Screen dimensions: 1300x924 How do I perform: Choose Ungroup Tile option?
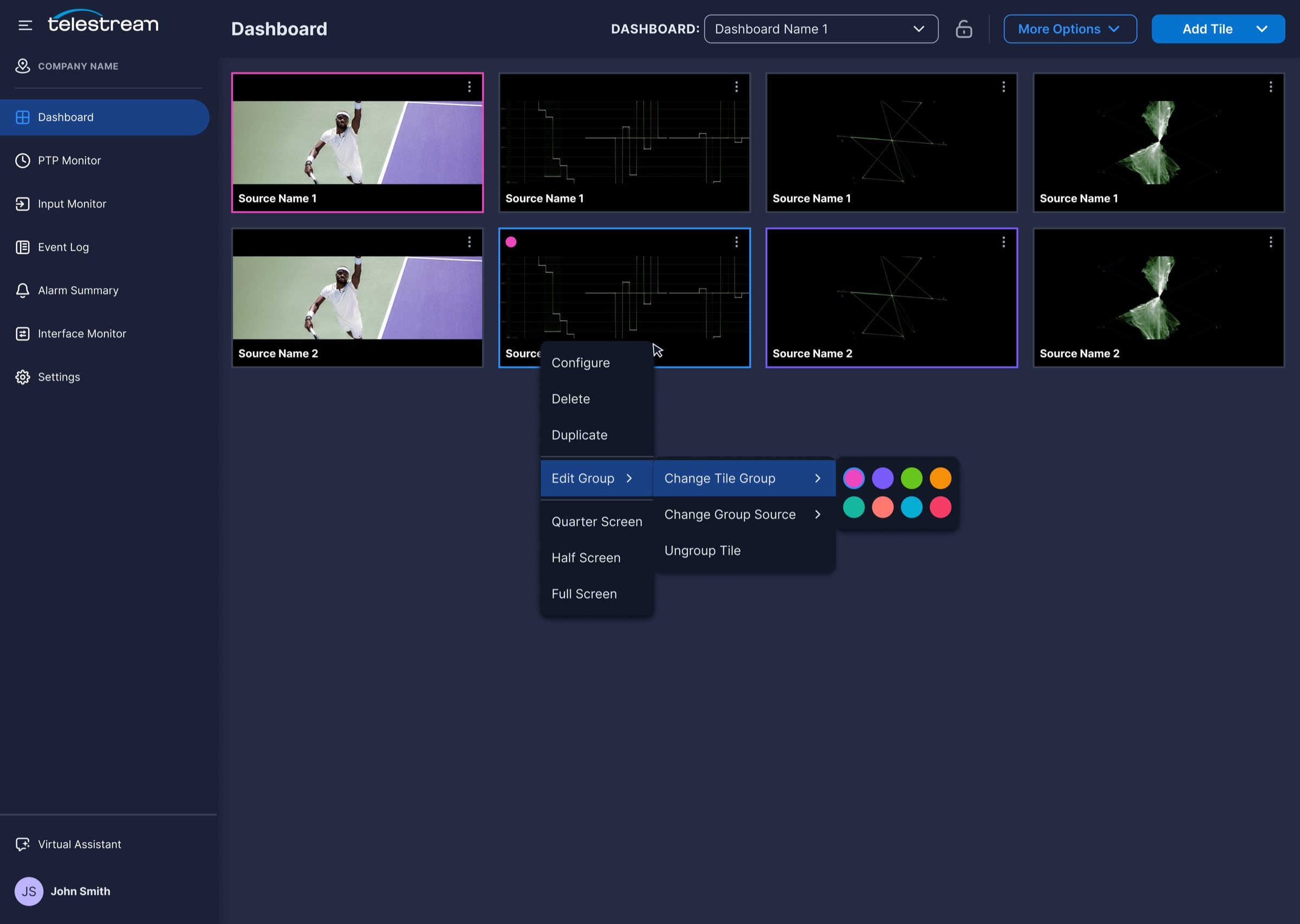[744, 551]
